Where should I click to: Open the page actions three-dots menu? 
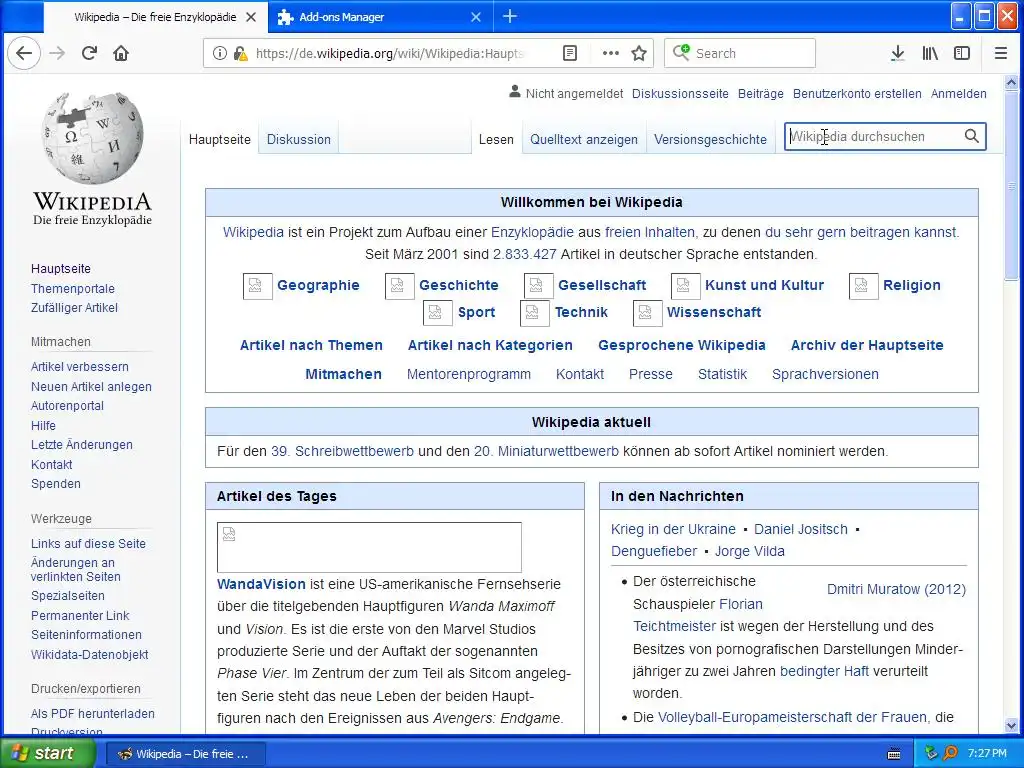pos(611,54)
